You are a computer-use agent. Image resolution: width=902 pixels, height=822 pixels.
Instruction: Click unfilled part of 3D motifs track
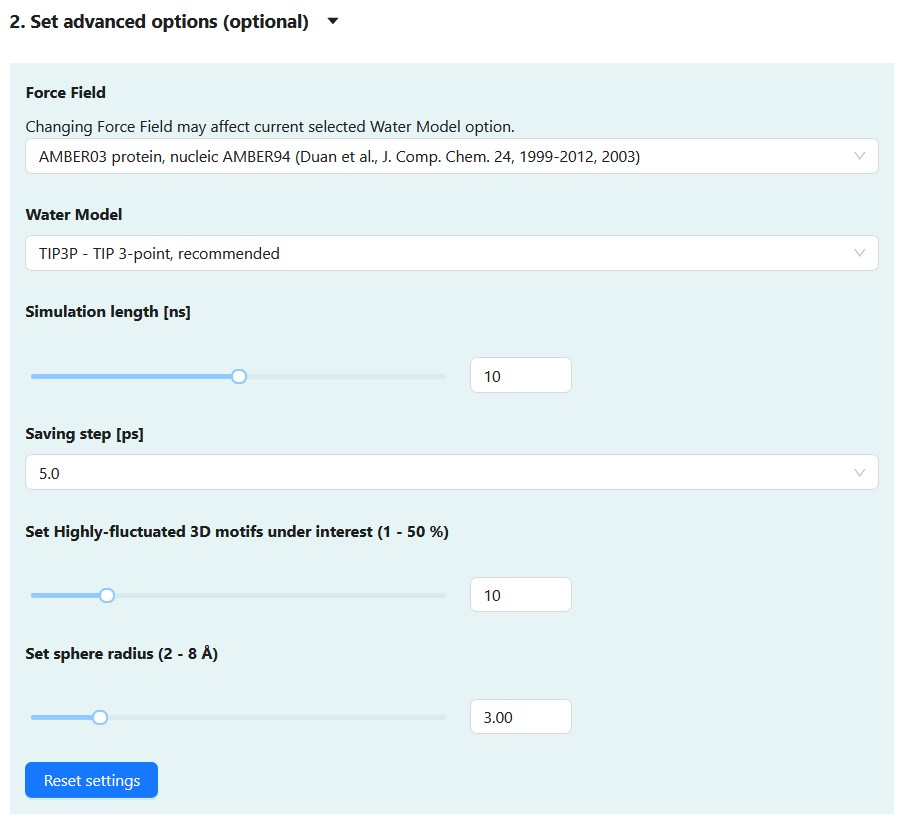(x=280, y=595)
